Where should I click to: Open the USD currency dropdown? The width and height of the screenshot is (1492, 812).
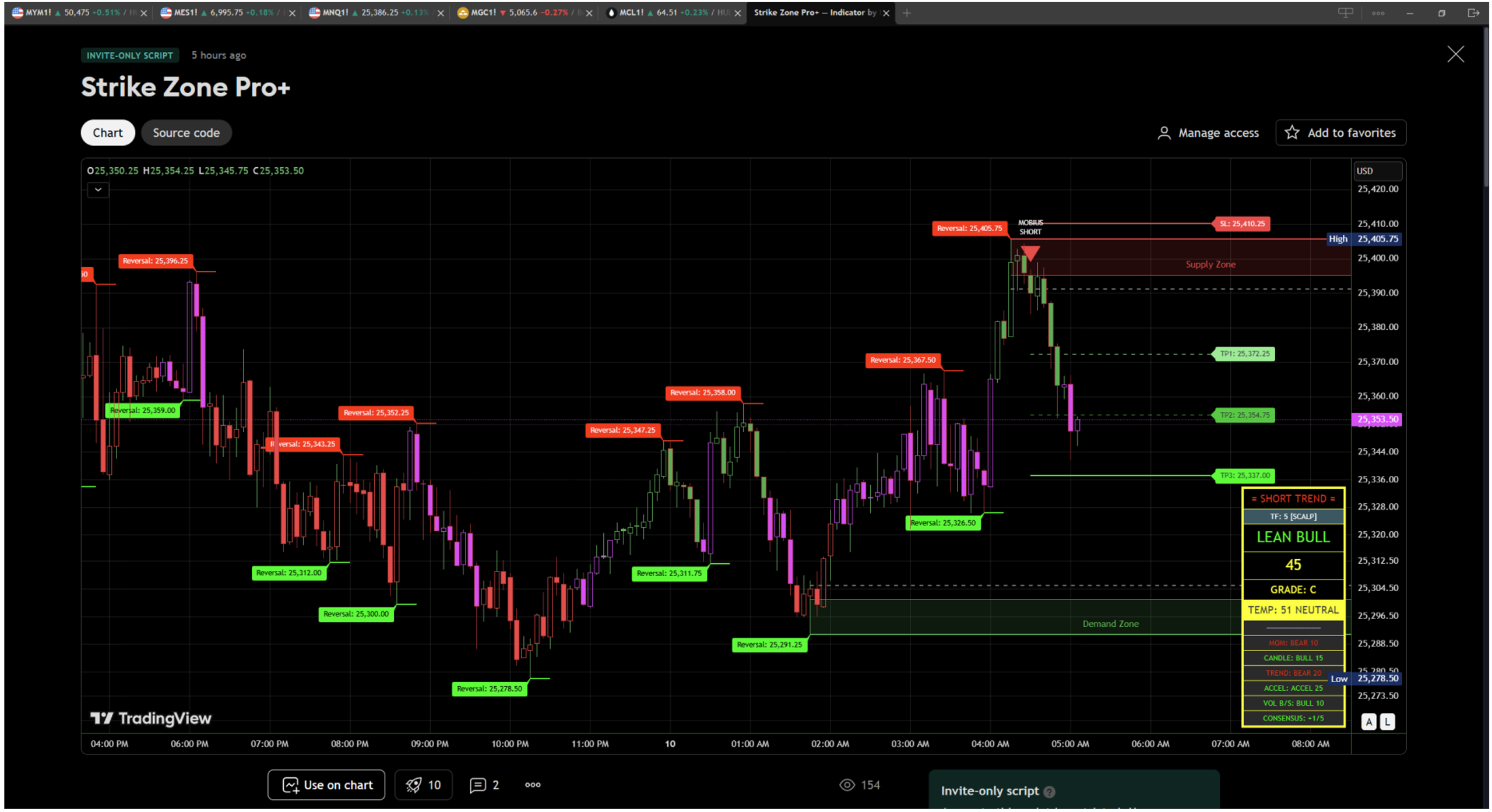[1377, 171]
